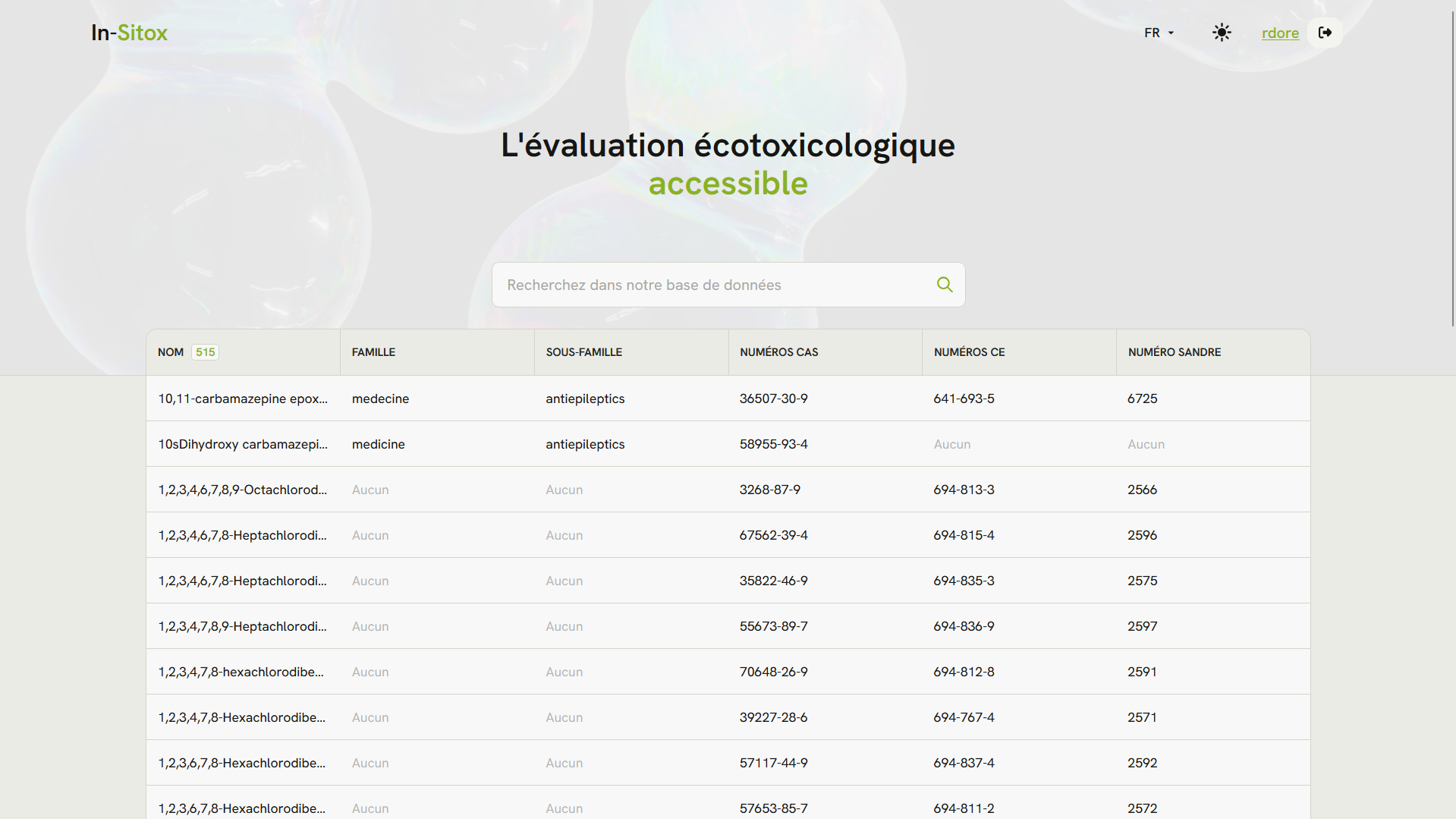Toggle light/dark theme with the sun icon
The height and width of the screenshot is (819, 1456).
1222,33
